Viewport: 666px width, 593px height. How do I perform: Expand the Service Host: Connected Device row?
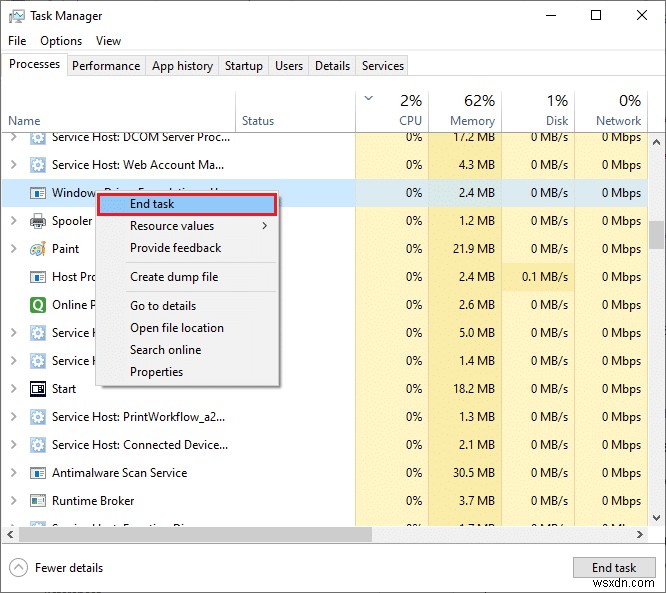(x=14, y=444)
